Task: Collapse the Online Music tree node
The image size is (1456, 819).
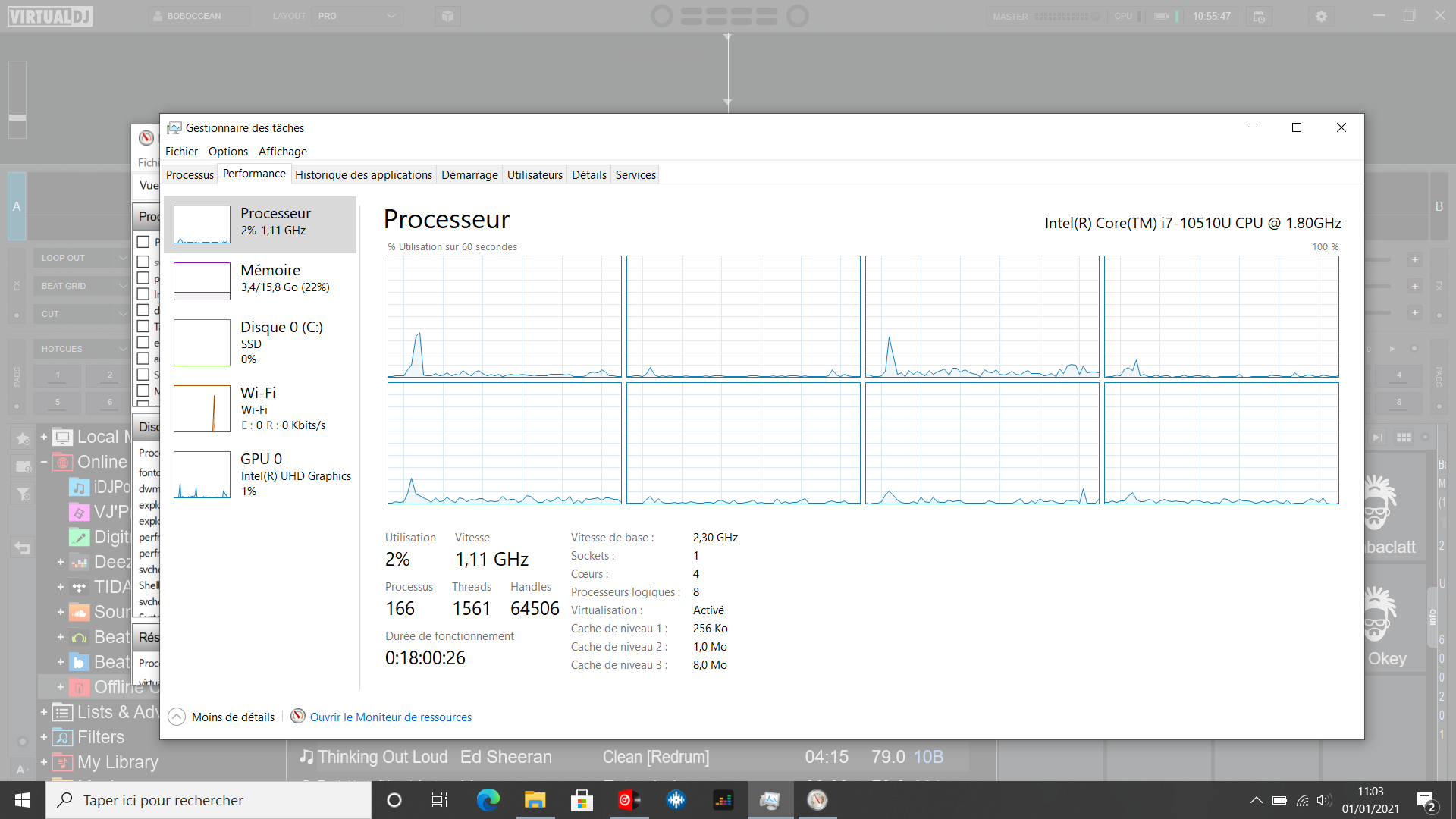Action: (x=44, y=462)
